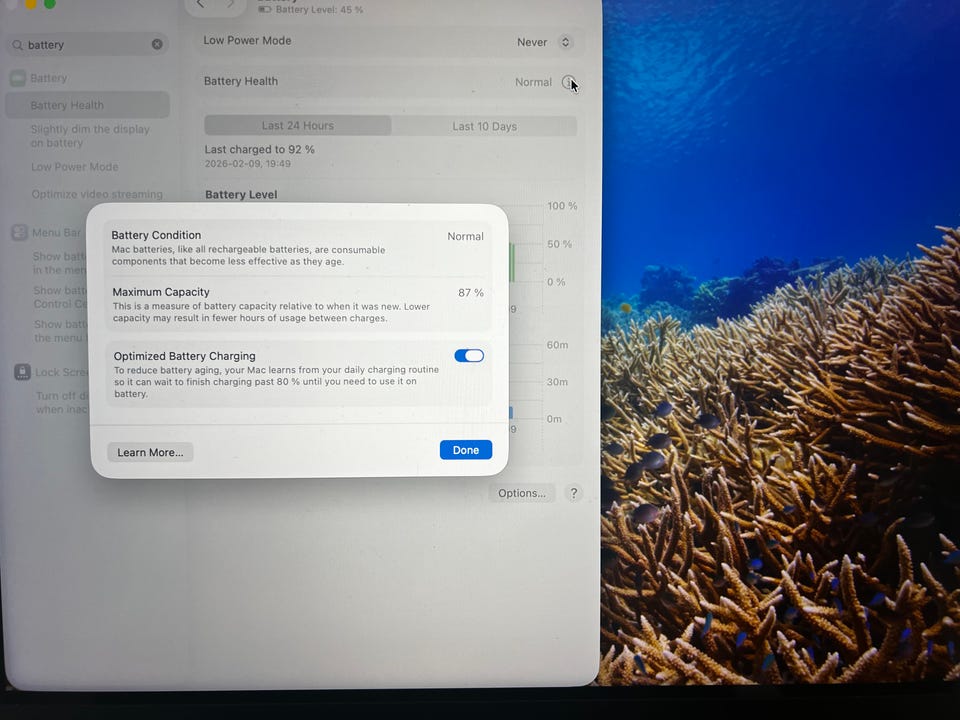The width and height of the screenshot is (960, 720).
Task: Click the Learn More button
Action: pyautogui.click(x=150, y=452)
